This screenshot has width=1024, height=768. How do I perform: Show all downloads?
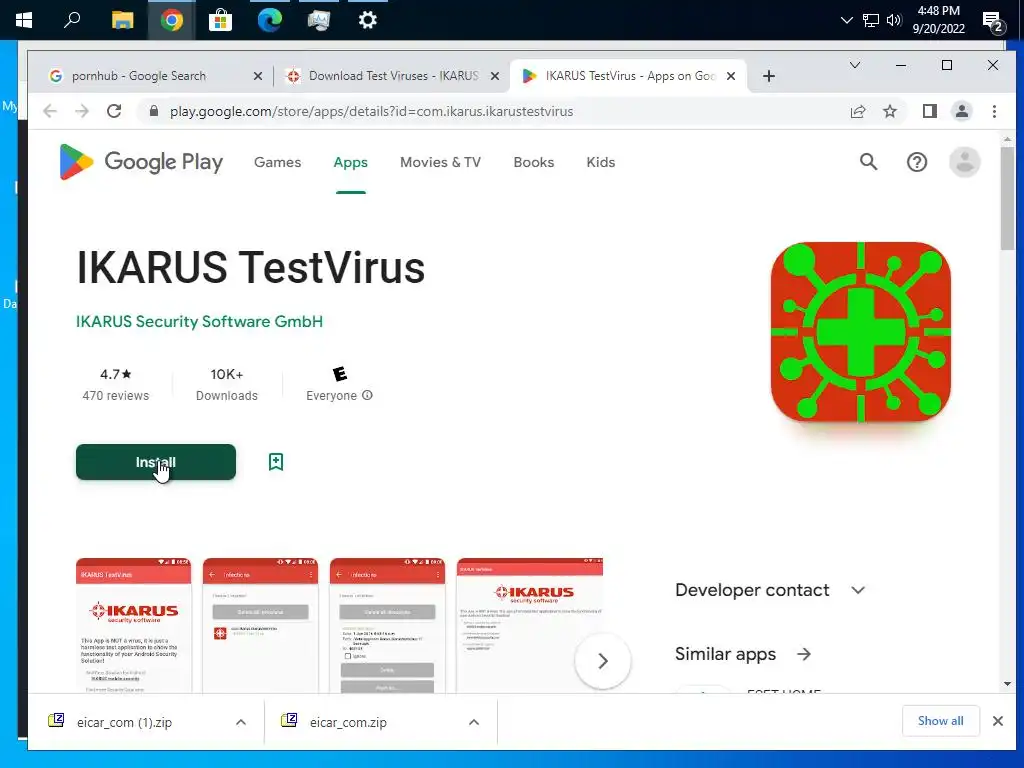tap(940, 720)
